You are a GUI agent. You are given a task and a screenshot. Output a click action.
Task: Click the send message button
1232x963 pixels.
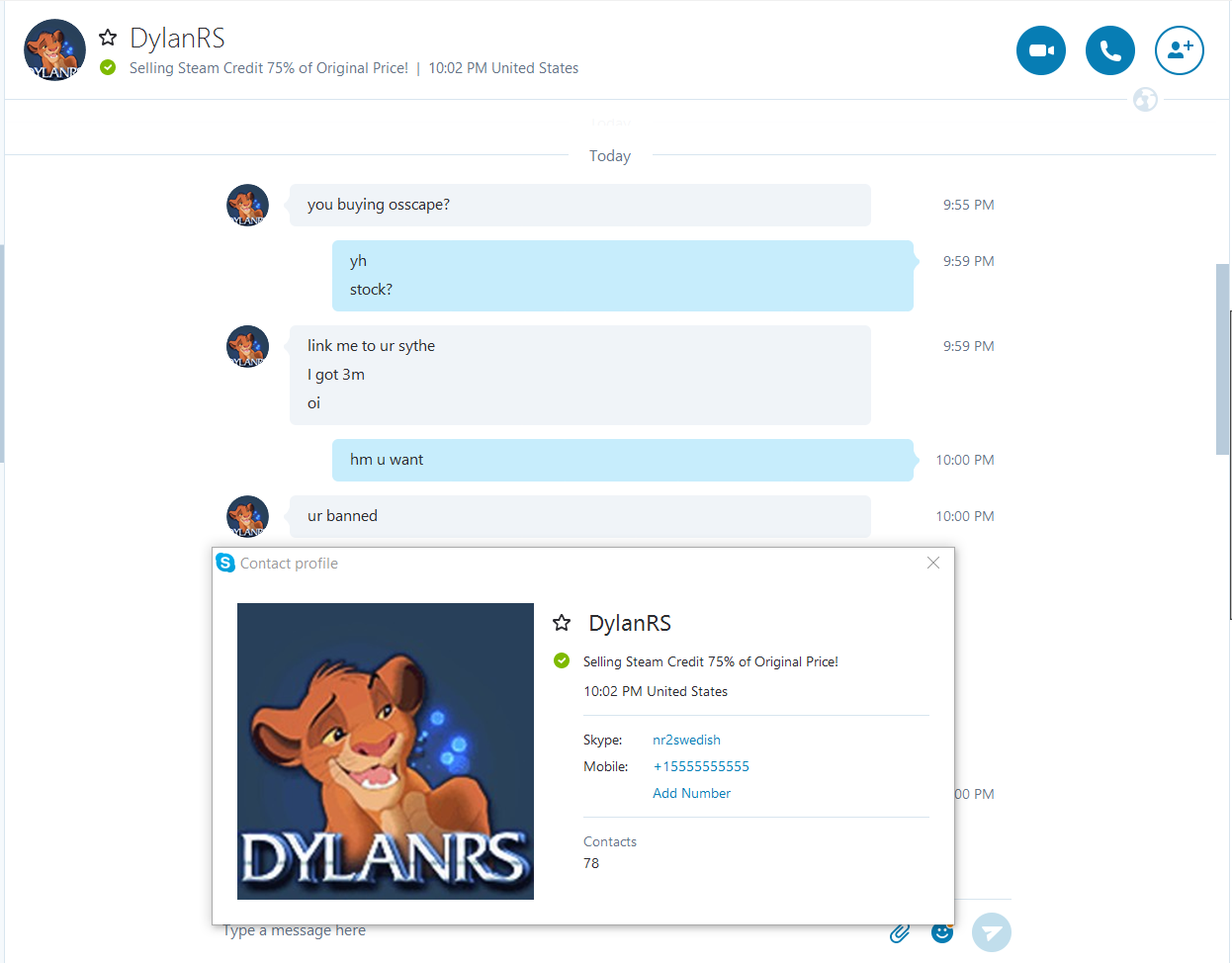992,932
